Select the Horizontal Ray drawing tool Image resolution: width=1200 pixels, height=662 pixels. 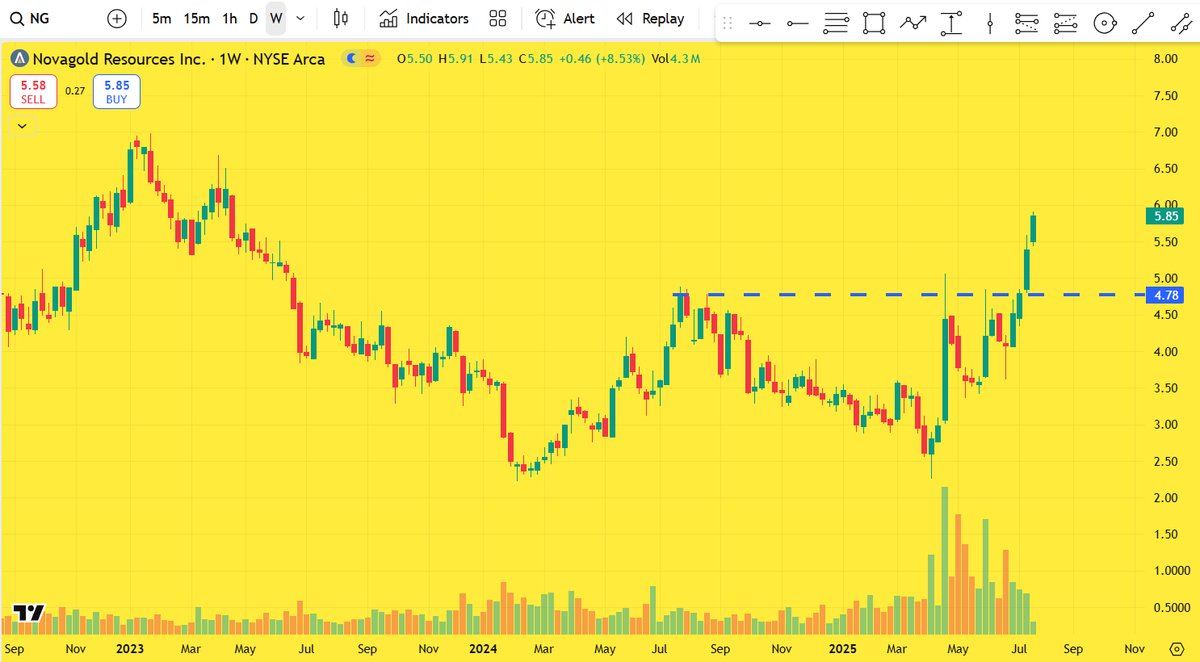click(x=798, y=22)
